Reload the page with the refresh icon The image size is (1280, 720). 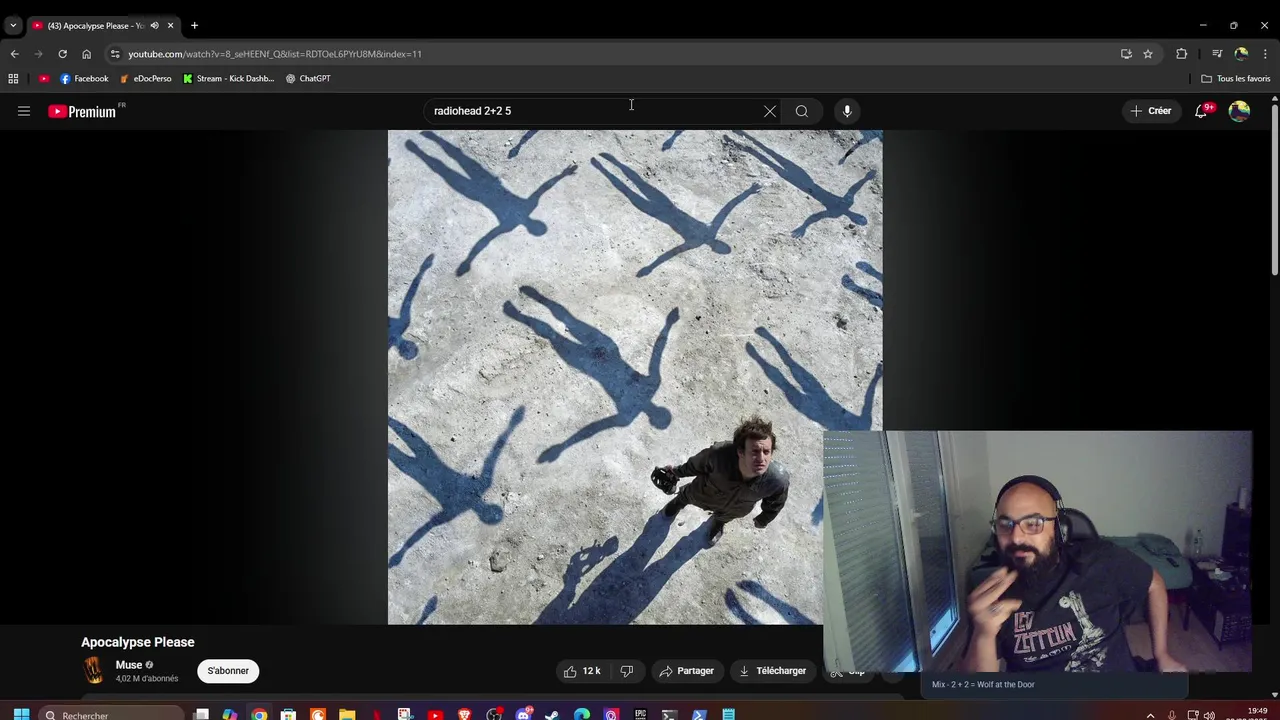[62, 54]
